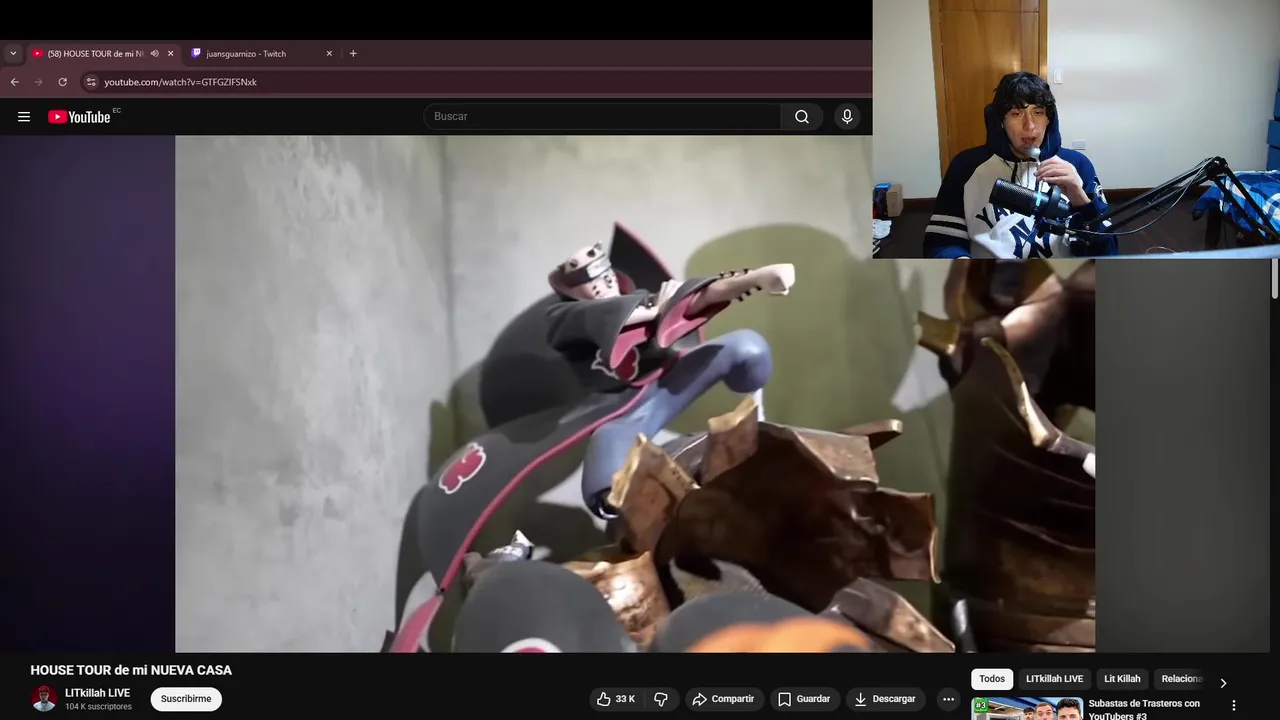Show more filter chips with right chevron
The image size is (1280, 720).
(1223, 683)
